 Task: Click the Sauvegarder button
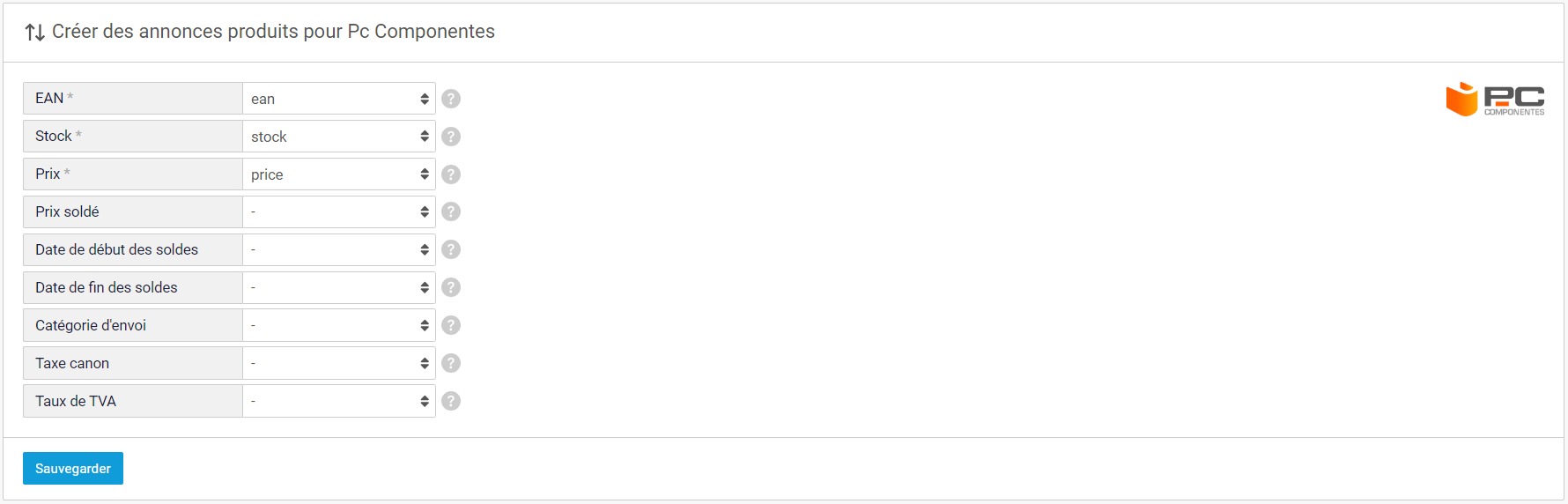pos(73,469)
